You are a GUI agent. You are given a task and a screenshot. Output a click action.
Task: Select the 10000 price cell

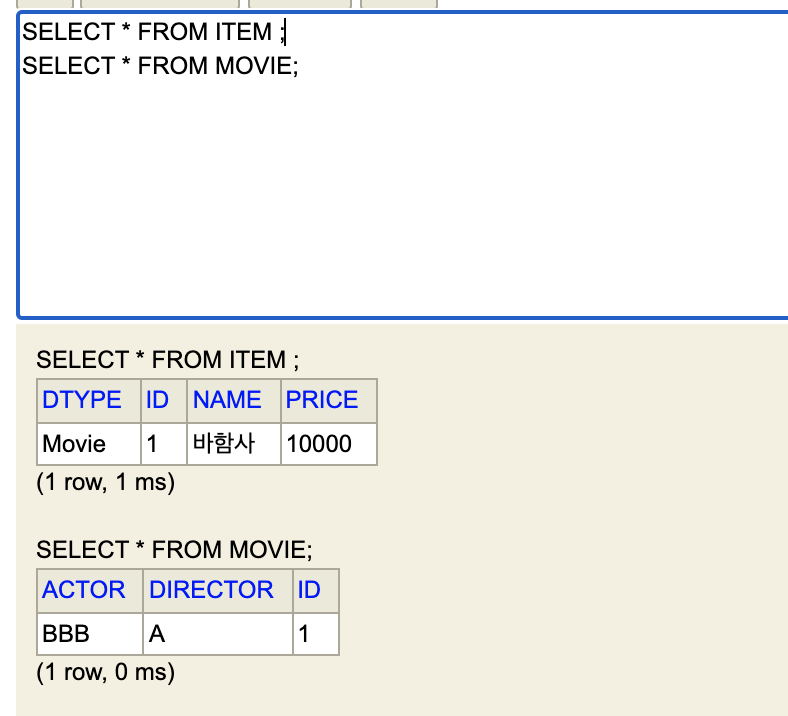click(x=319, y=444)
